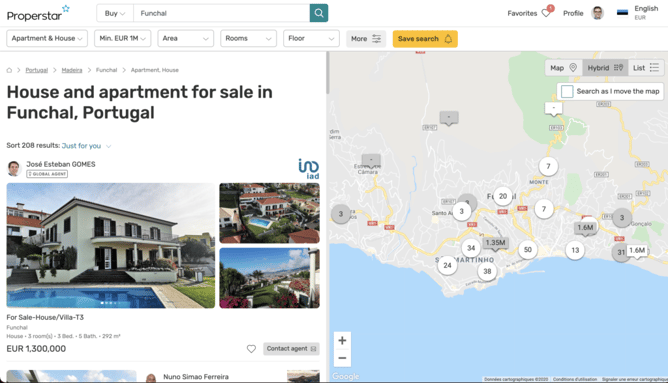Click the search magnifier button

coord(319,13)
